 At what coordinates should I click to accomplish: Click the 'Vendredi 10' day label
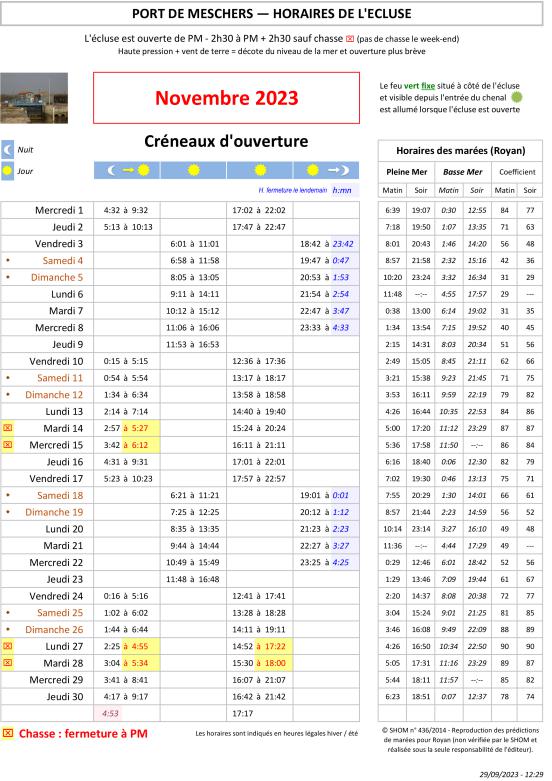click(56, 361)
